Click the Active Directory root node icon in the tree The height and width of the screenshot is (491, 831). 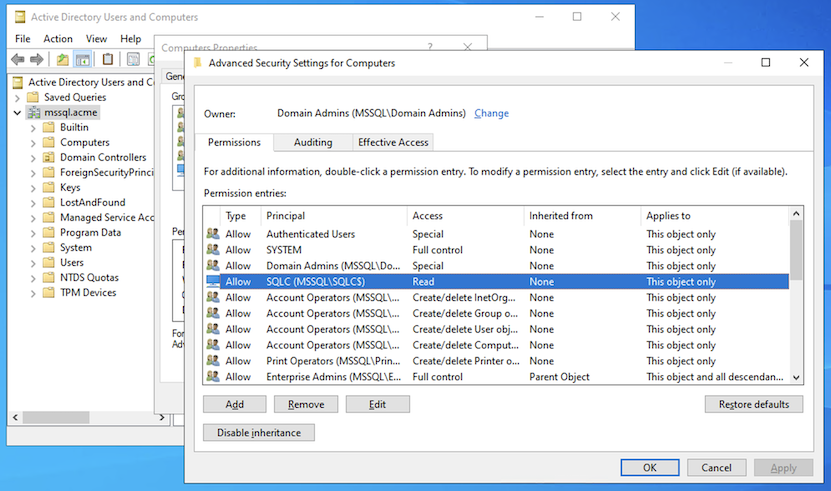tap(18, 82)
